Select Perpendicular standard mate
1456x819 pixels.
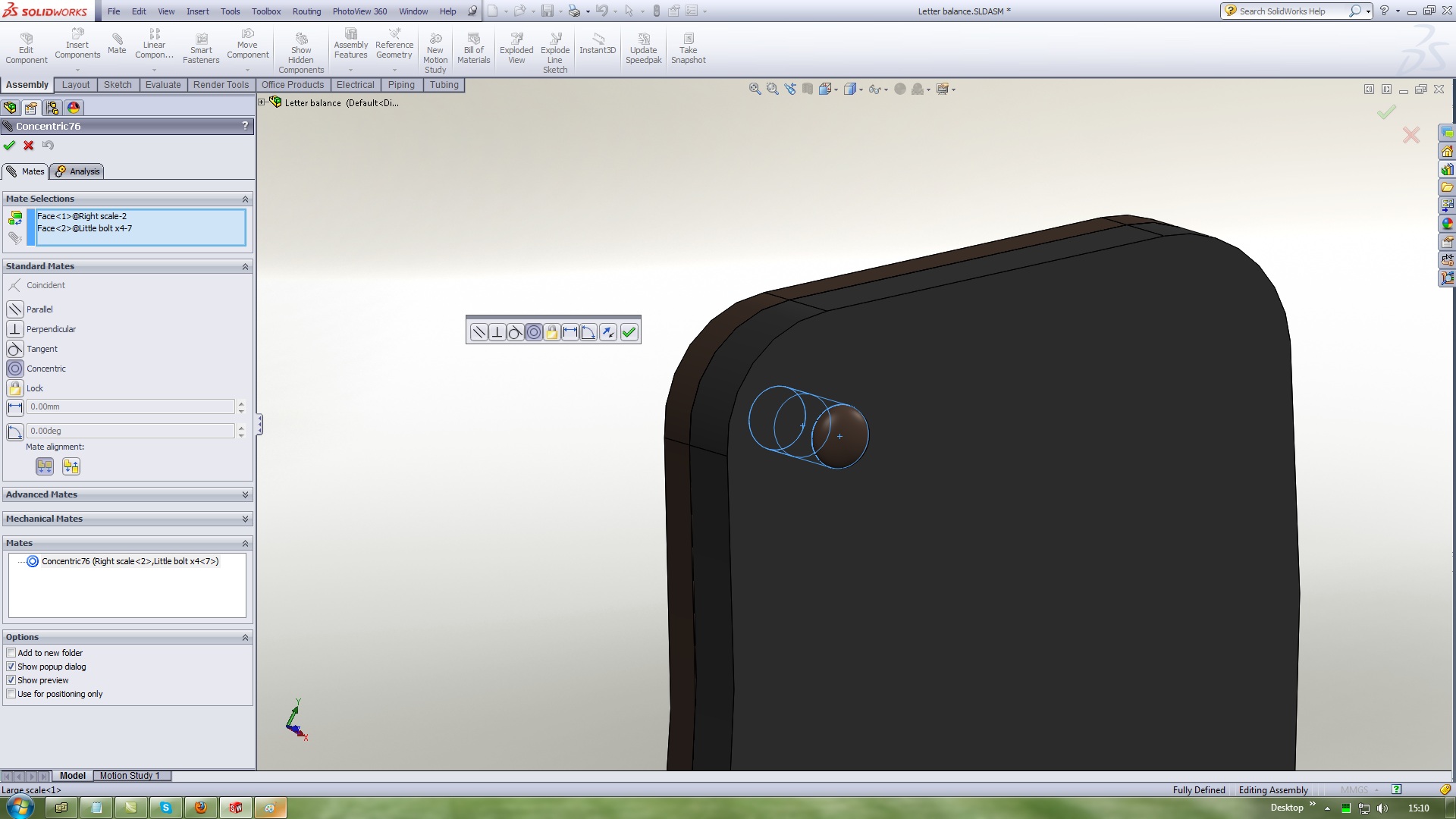[x=15, y=329]
